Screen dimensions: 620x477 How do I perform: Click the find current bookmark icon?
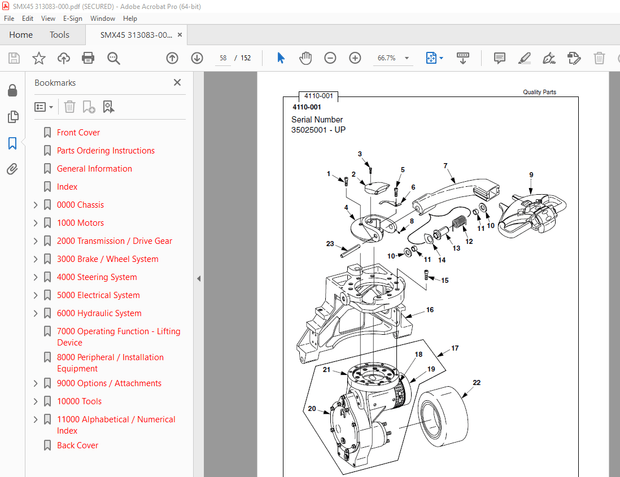point(108,107)
